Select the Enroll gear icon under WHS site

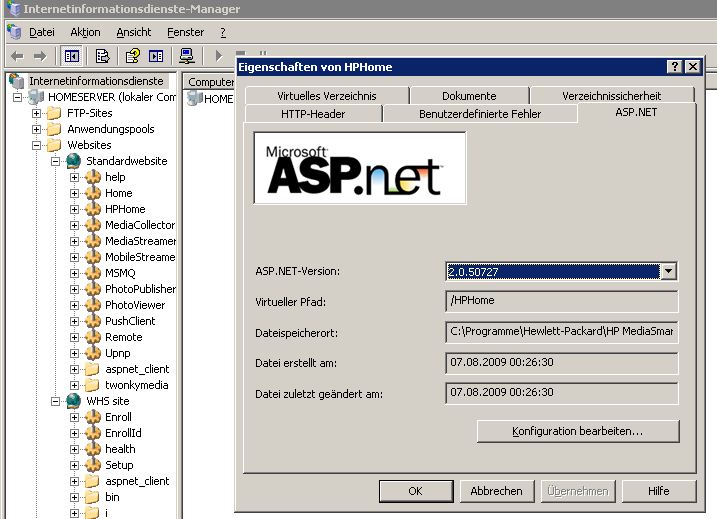92,417
